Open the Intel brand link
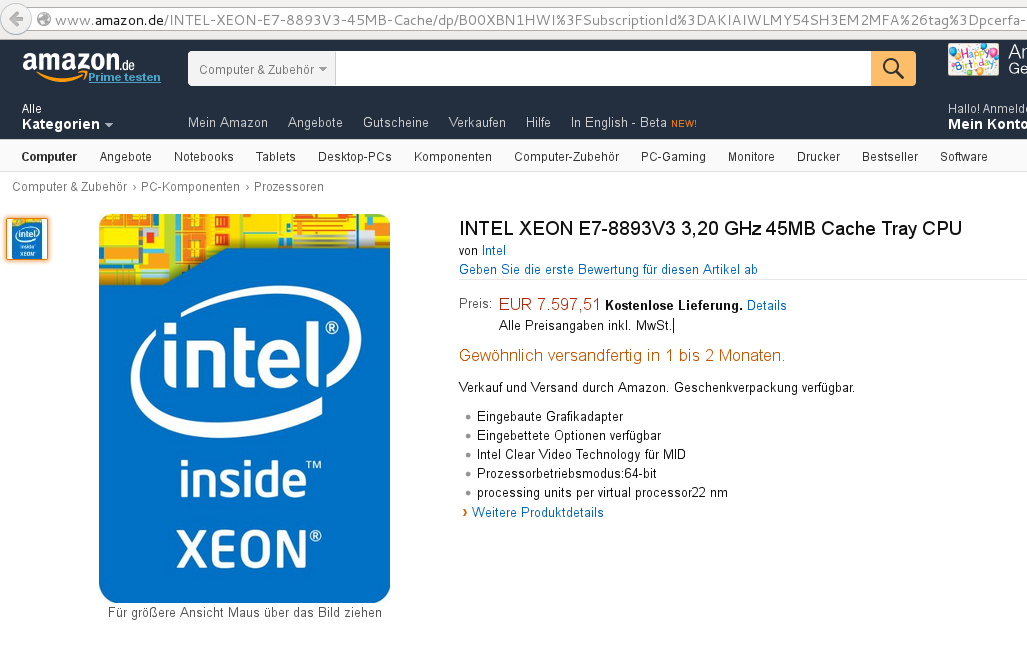The height and width of the screenshot is (654, 1027). point(494,251)
